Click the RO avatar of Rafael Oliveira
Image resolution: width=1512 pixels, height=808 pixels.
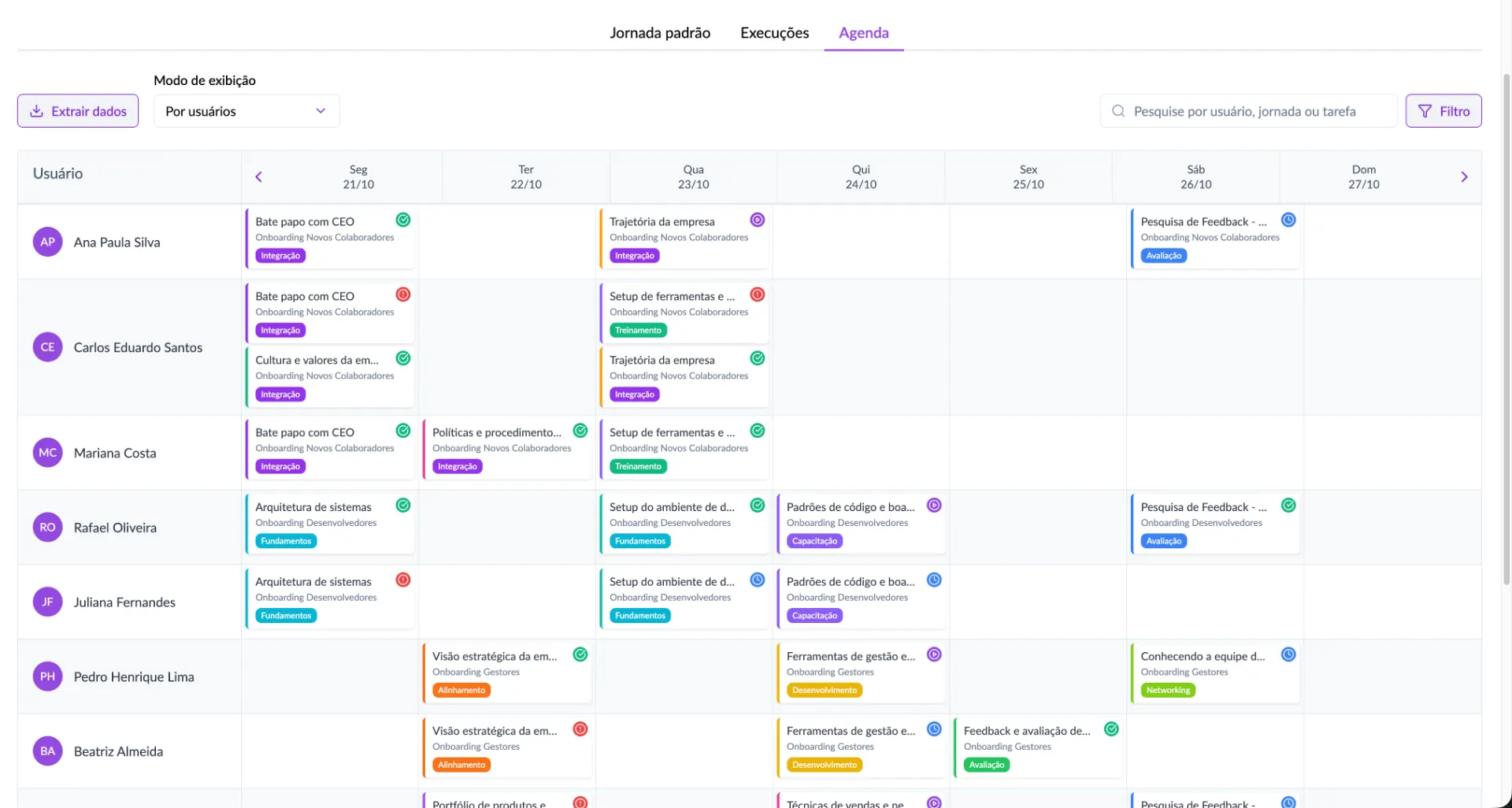[47, 528]
